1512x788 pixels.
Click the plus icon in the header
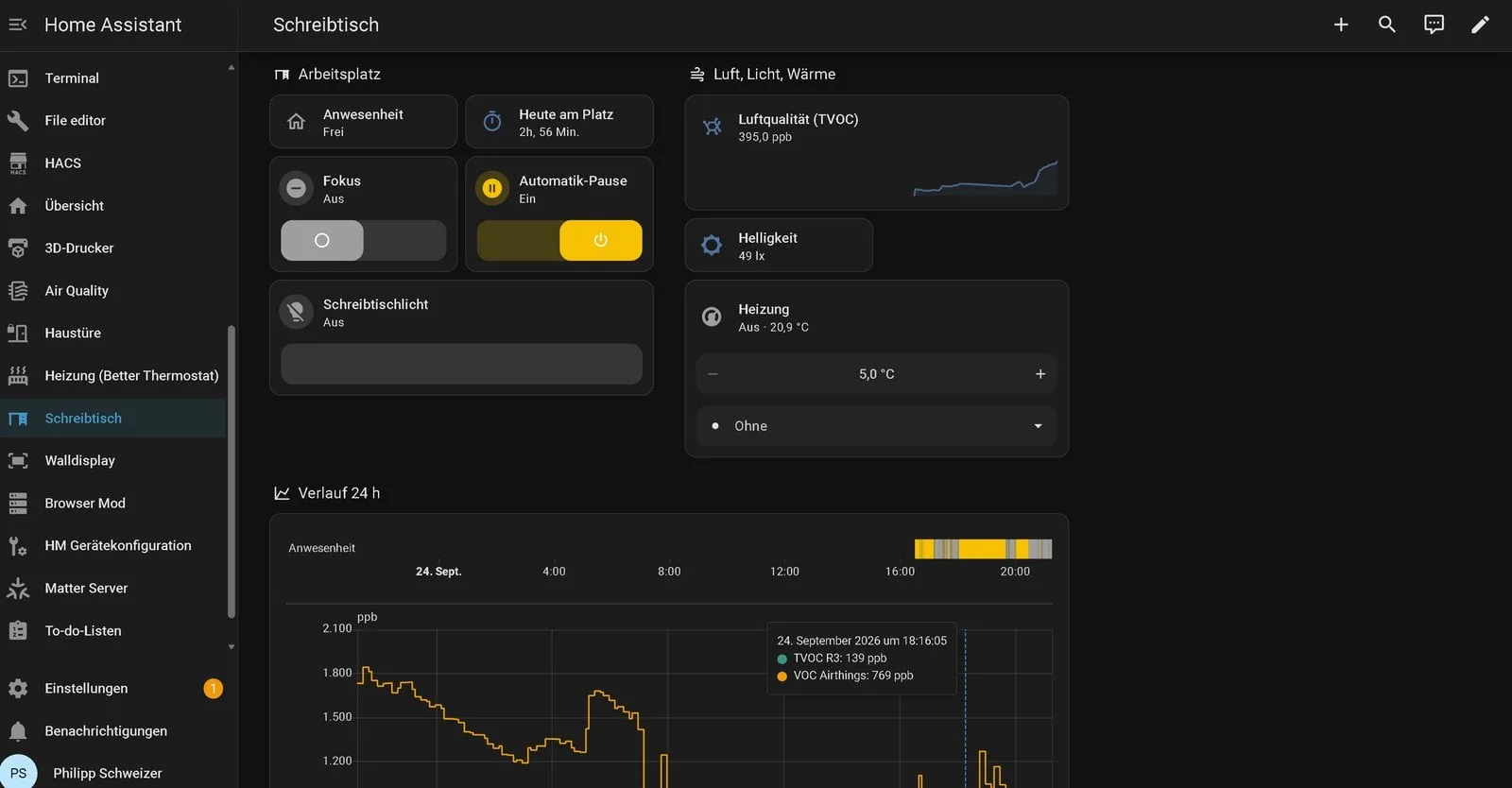[x=1341, y=25]
